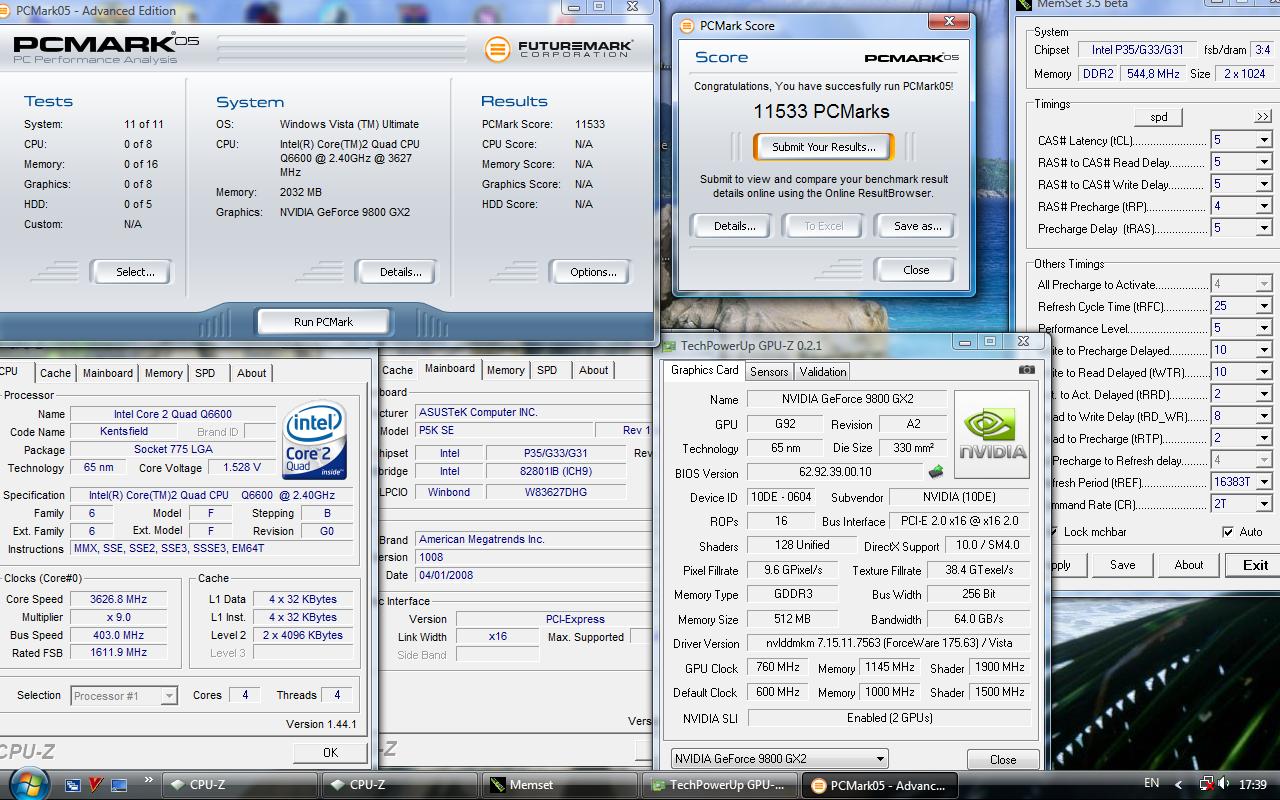Open the Sensors tab in GPU-Z
Image resolution: width=1280 pixels, height=800 pixels.
coord(769,372)
